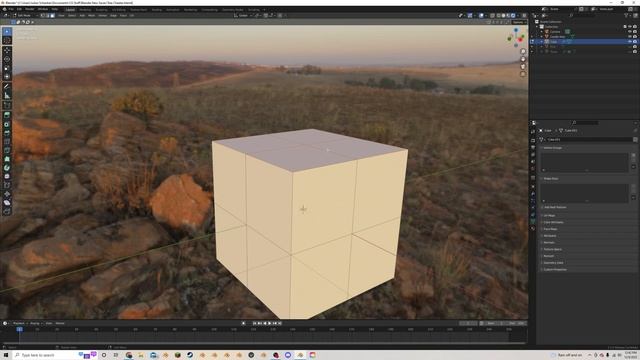640x360 pixels.
Task: Click the timeline current frame marker
Action: tap(19, 329)
